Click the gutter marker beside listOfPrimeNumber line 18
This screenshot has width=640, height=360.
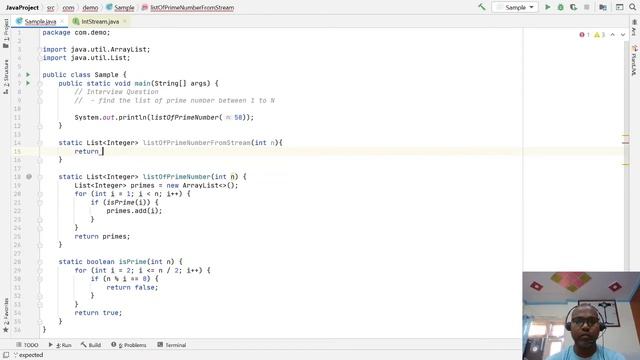[29, 177]
